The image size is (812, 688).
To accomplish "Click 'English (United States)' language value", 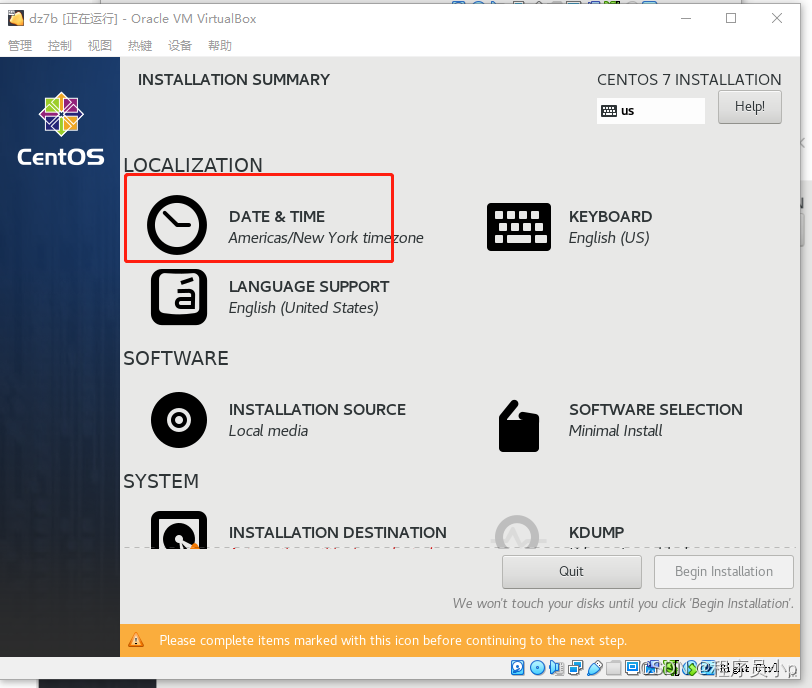I will coord(303,308).
